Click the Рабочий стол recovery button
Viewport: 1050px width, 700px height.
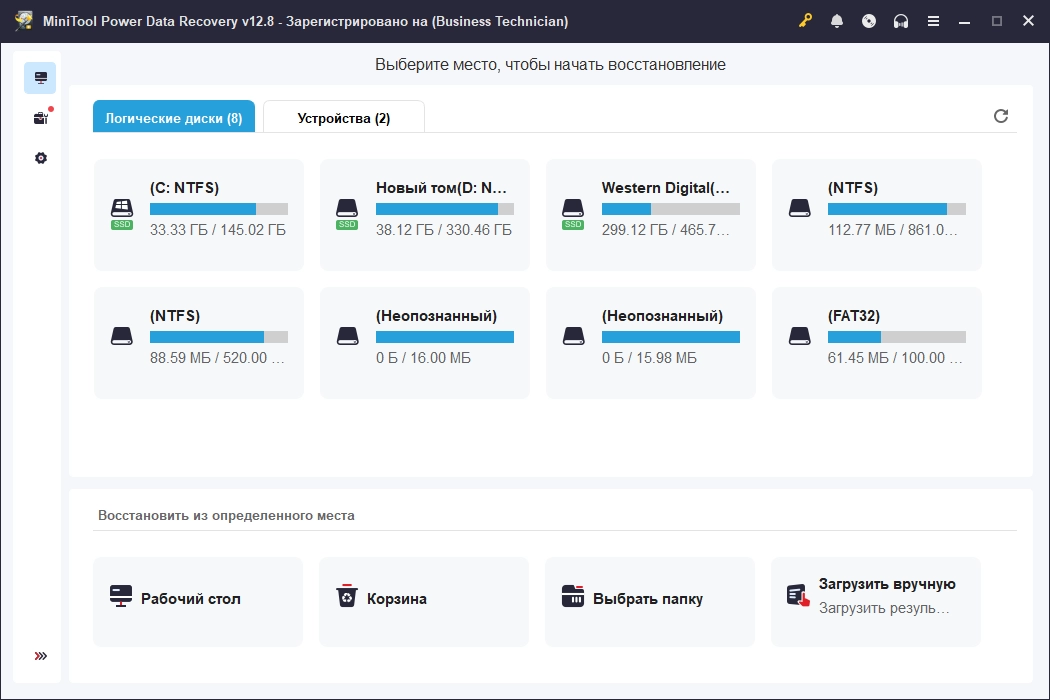coord(198,600)
